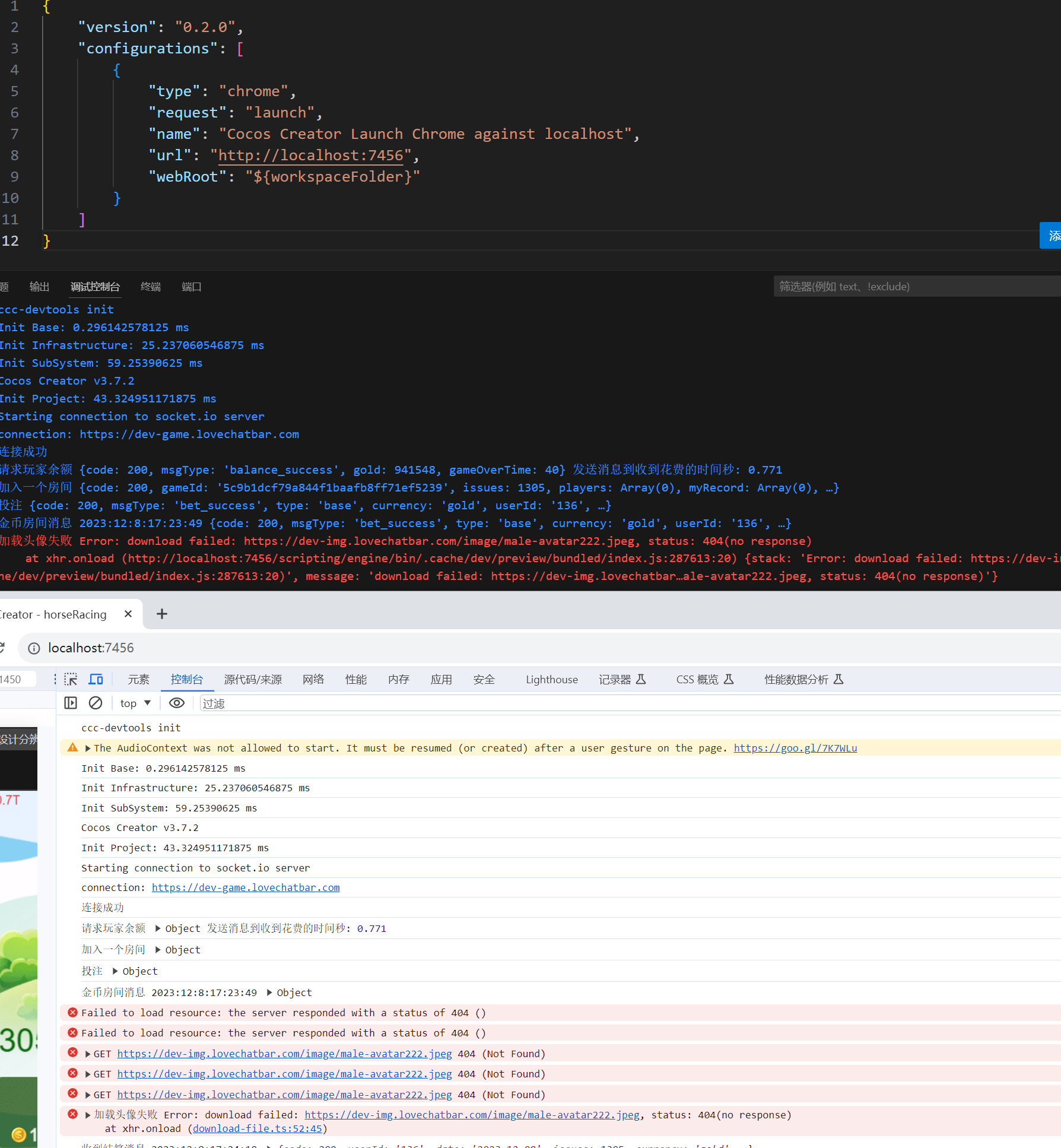Open the 应用 DevTools tab
Viewport: 1061px width, 1148px height.
[x=441, y=679]
